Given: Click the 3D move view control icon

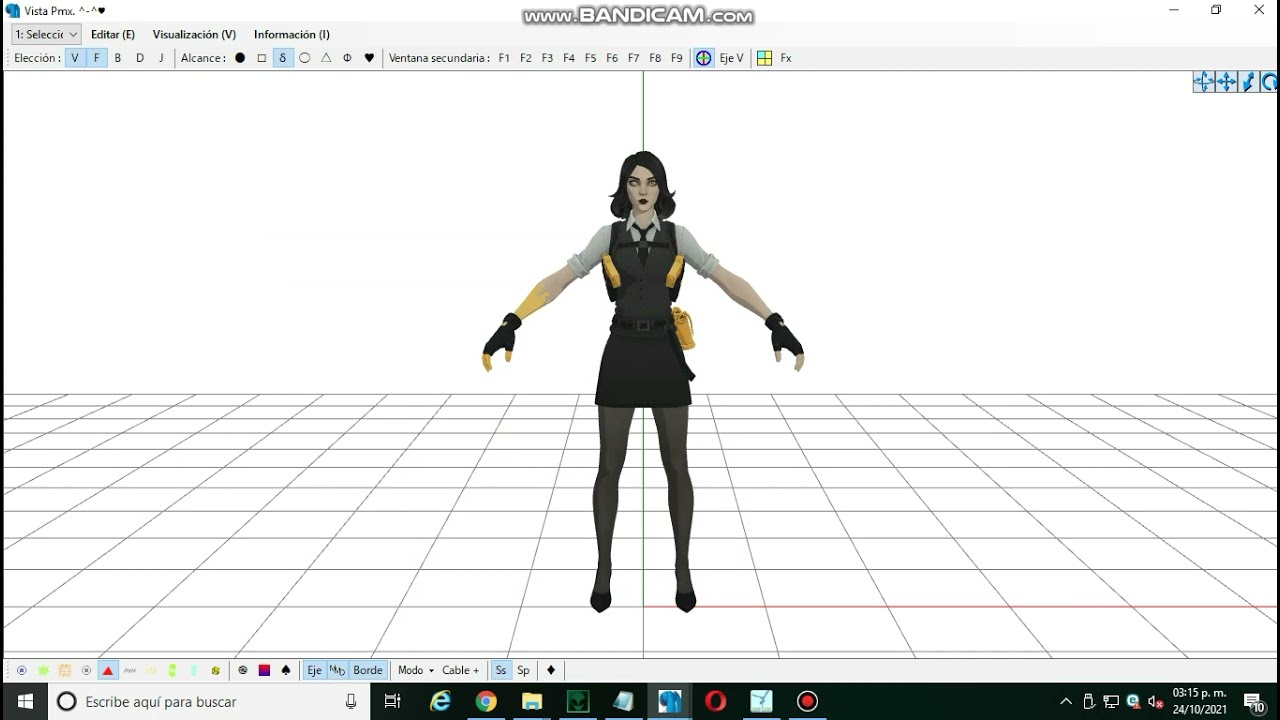Looking at the screenshot, I should [1204, 82].
